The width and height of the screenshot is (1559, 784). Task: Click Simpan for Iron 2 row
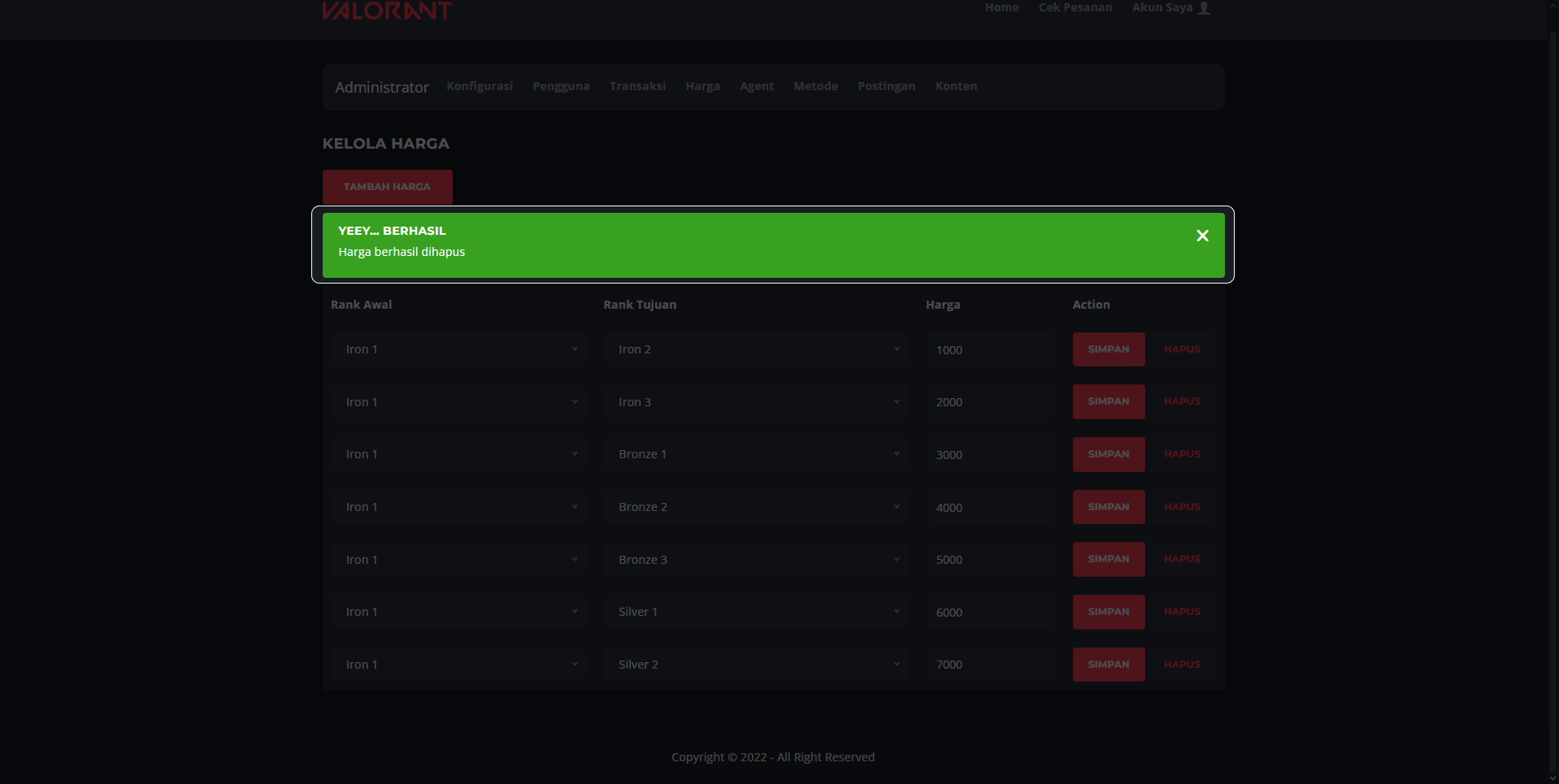[x=1109, y=349]
